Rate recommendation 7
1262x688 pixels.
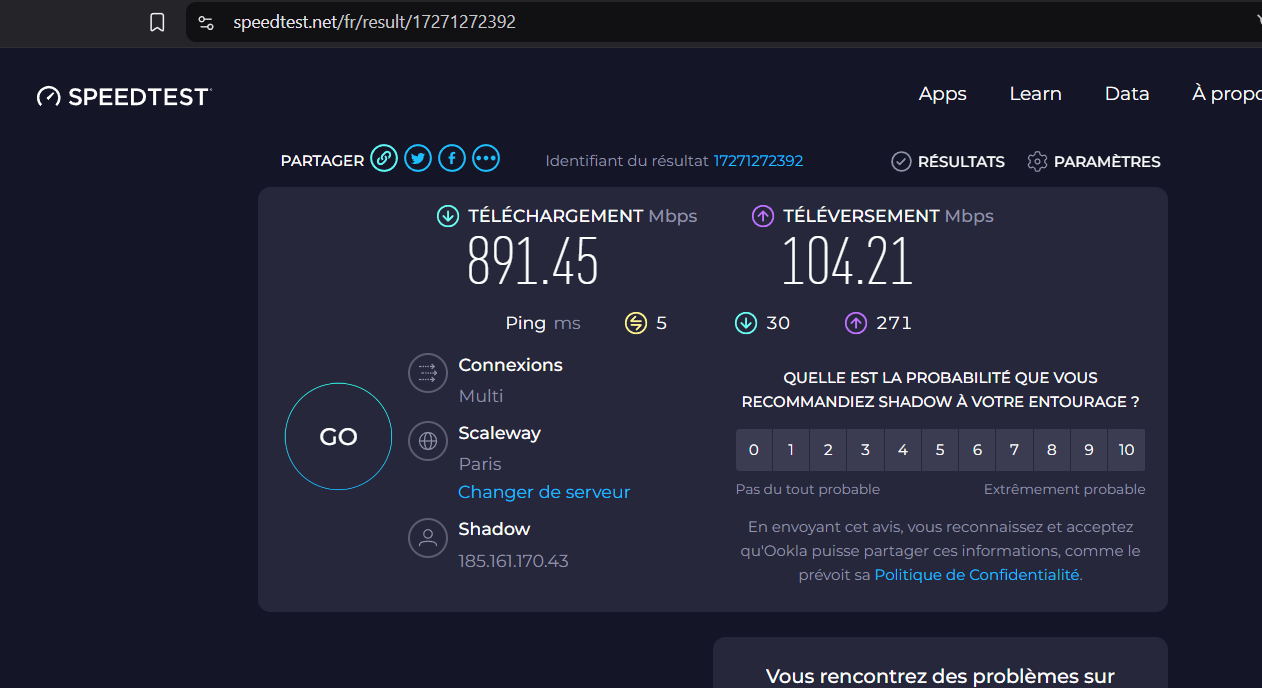pyautogui.click(x=1014, y=450)
